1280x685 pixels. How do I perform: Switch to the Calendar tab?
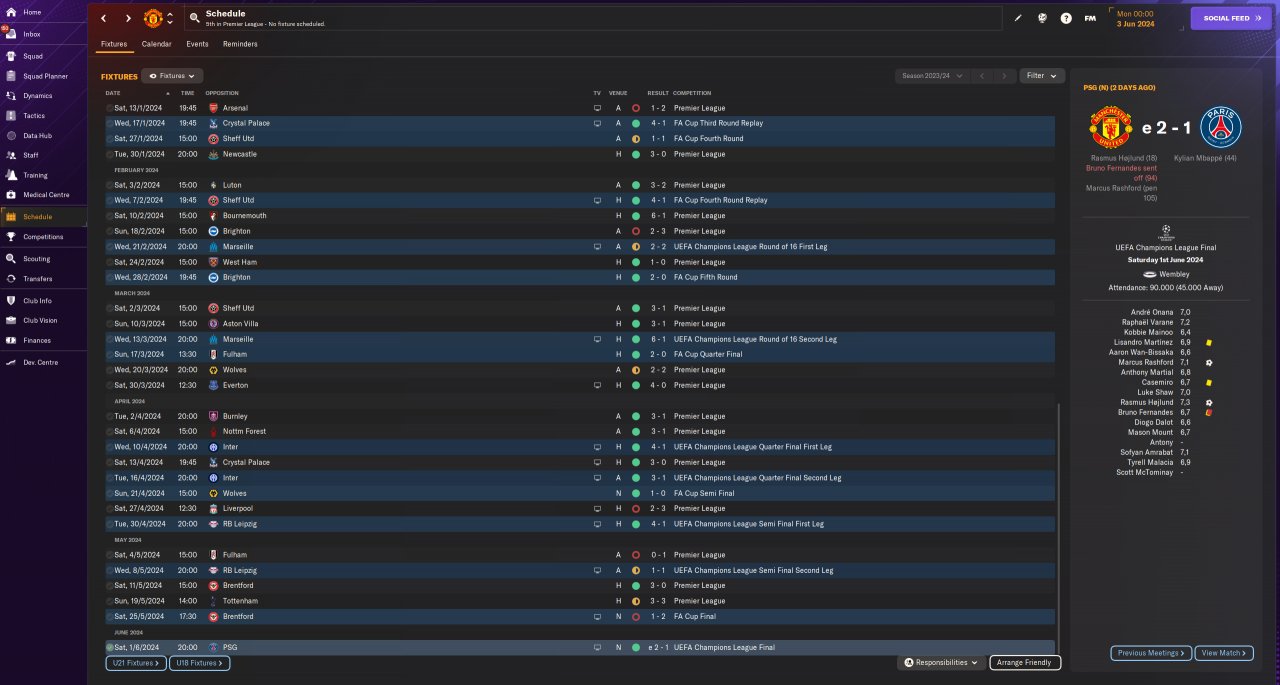(156, 44)
